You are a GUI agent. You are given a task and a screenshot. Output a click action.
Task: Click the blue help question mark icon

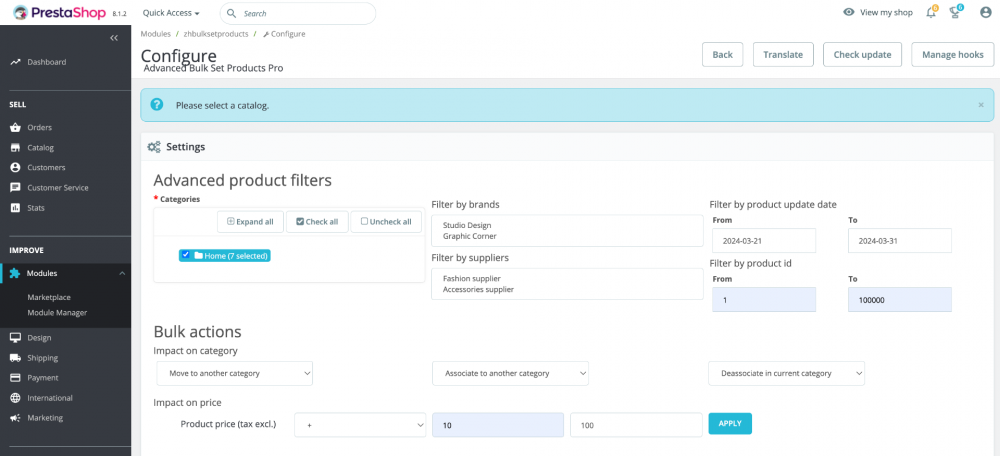[157, 104]
